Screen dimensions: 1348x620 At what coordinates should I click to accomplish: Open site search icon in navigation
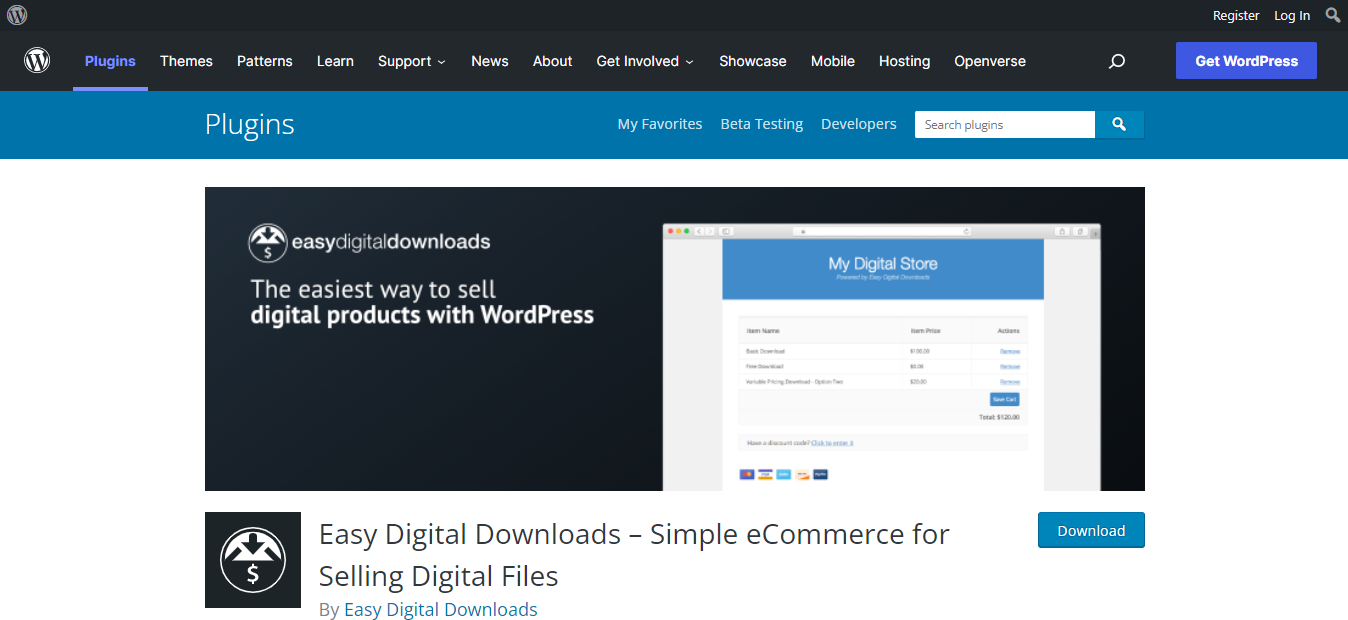1117,61
